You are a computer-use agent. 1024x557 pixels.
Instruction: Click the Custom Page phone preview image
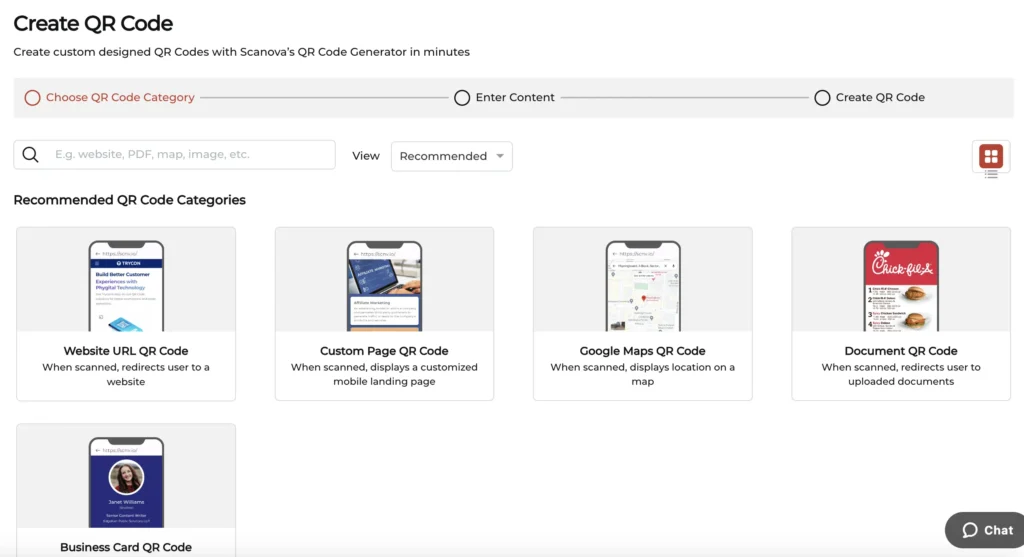coord(384,286)
